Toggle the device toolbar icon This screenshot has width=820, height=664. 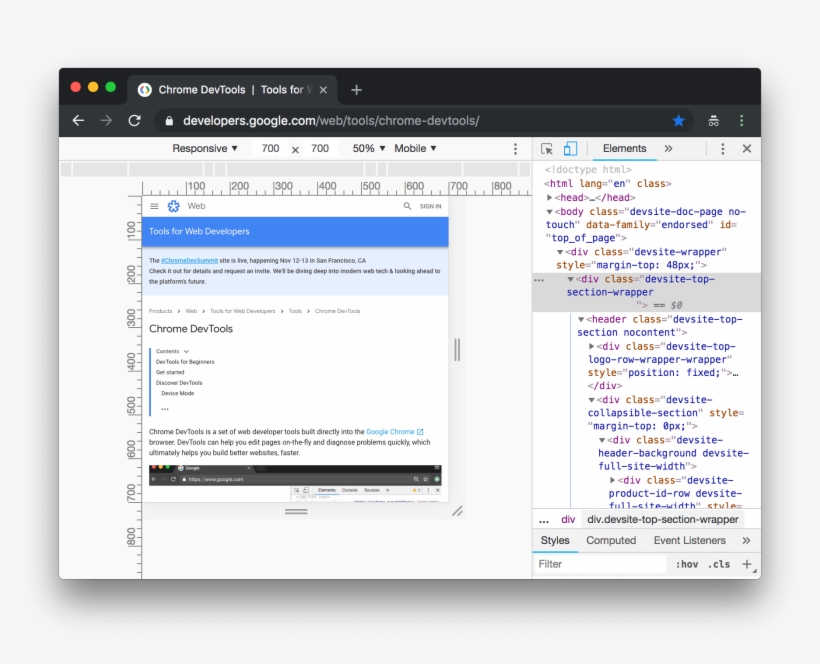coord(570,149)
